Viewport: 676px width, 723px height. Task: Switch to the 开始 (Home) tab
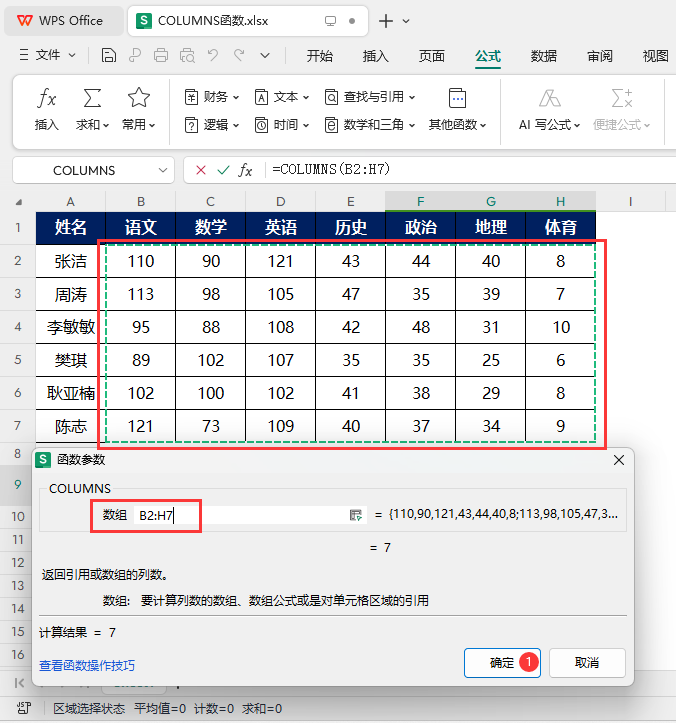pyautogui.click(x=320, y=56)
